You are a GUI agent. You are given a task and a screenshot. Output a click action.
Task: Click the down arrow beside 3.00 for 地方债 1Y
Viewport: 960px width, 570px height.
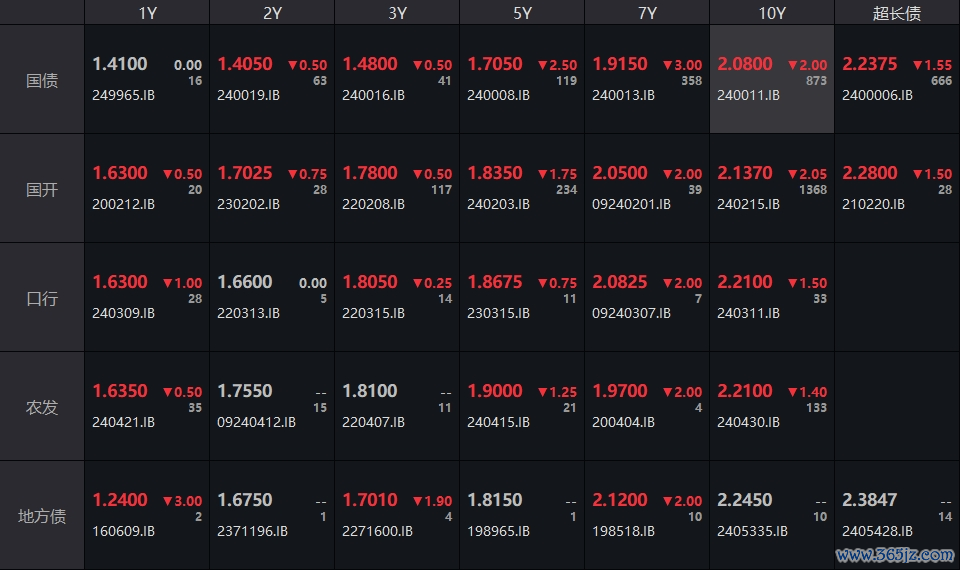[168, 501]
